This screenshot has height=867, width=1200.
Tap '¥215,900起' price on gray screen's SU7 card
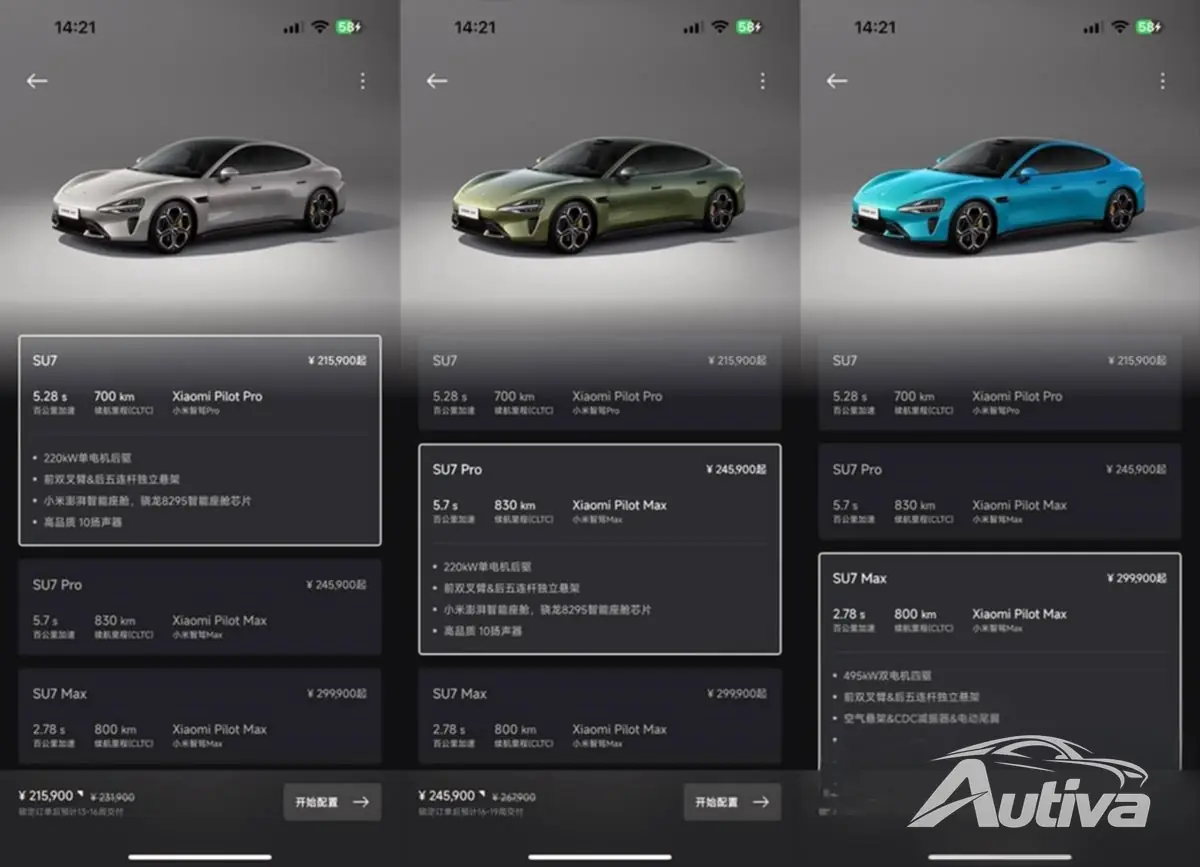click(x=337, y=361)
